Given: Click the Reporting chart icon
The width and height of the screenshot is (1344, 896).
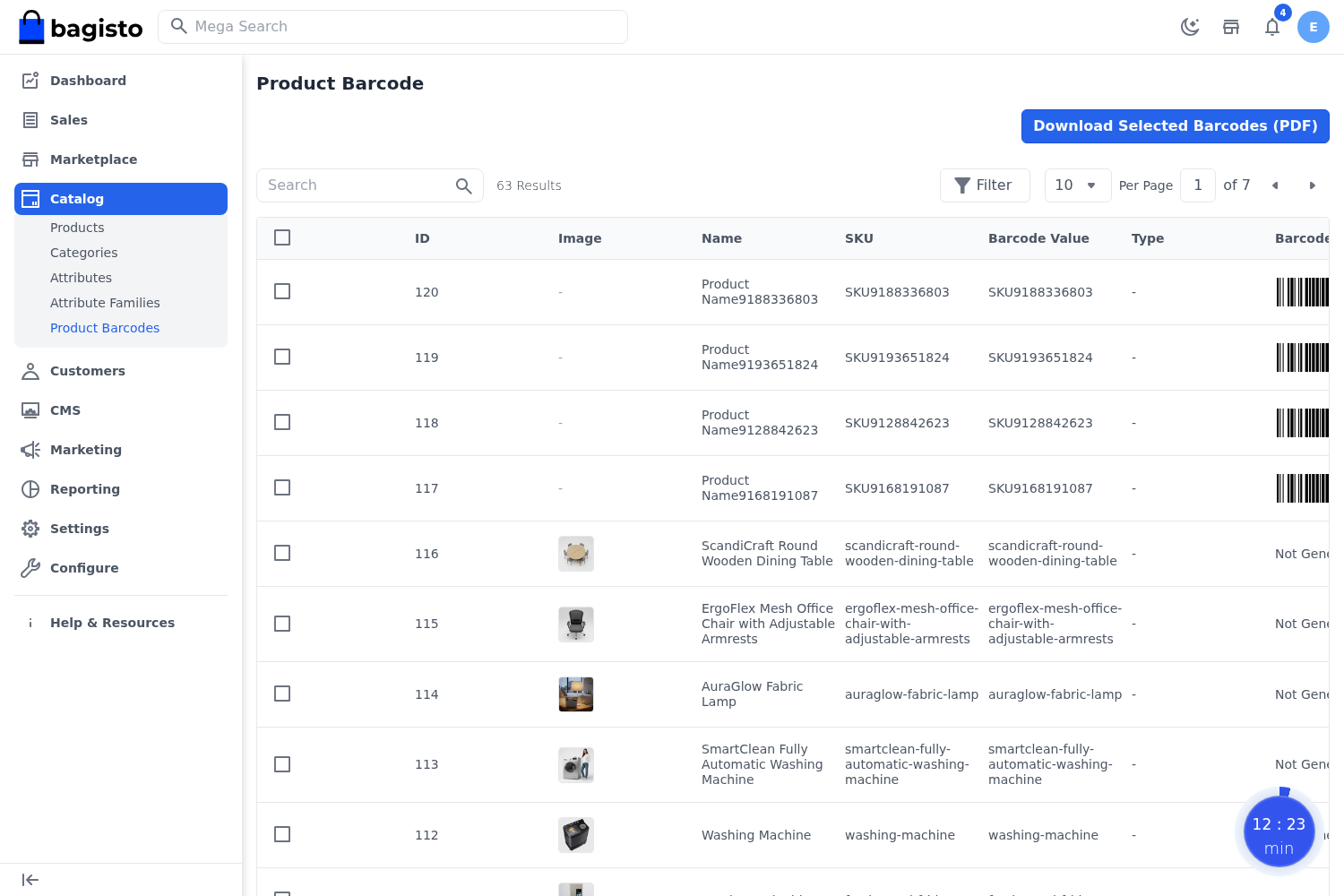Looking at the screenshot, I should (30, 489).
